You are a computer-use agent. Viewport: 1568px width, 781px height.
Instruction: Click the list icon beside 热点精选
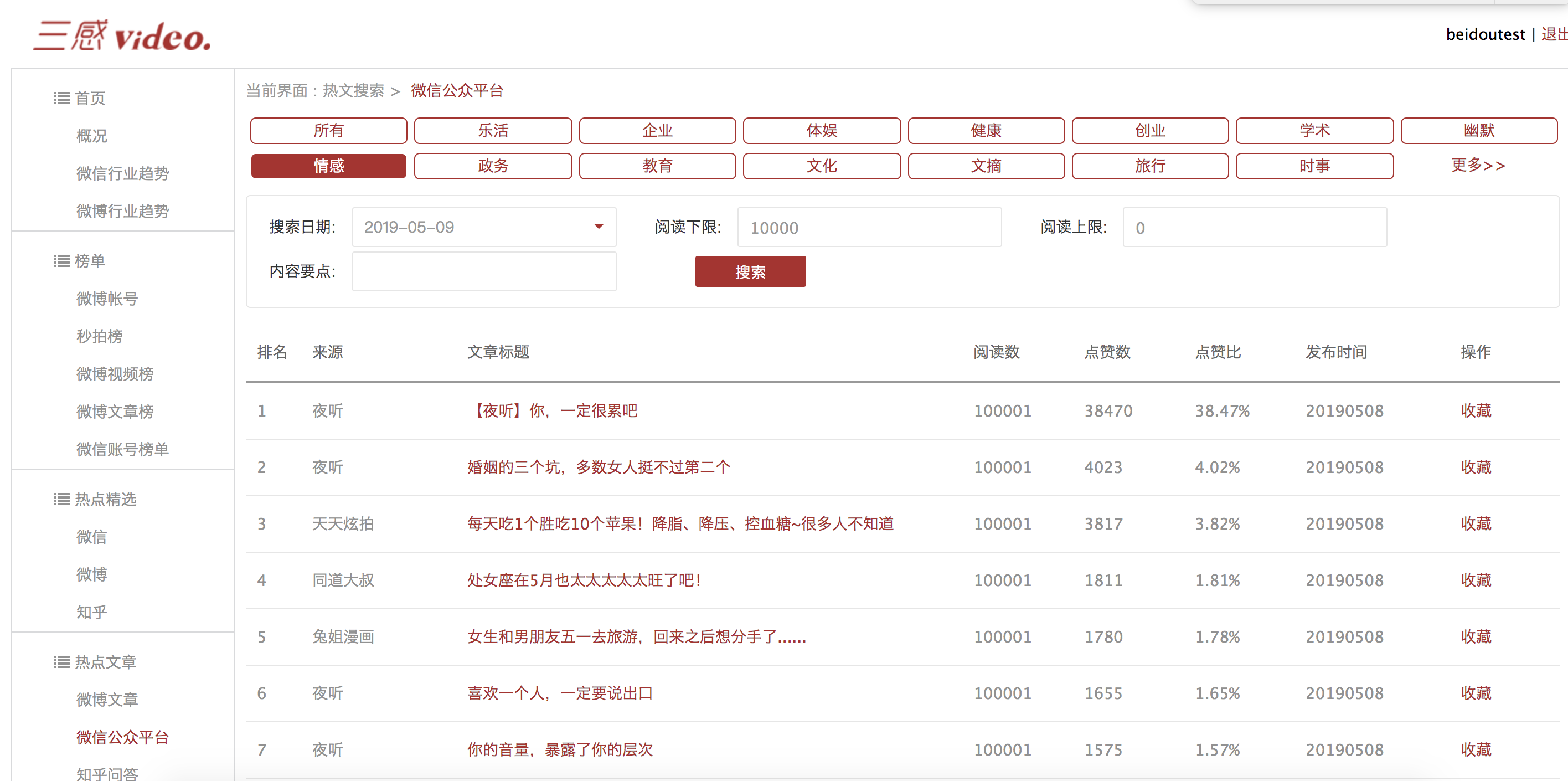(x=61, y=499)
